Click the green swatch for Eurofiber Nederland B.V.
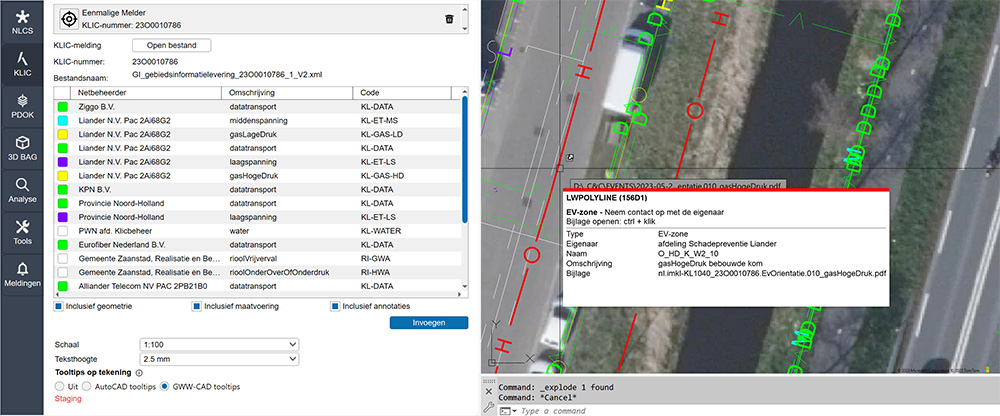Viewport: 1000px width, 416px height. tap(62, 245)
